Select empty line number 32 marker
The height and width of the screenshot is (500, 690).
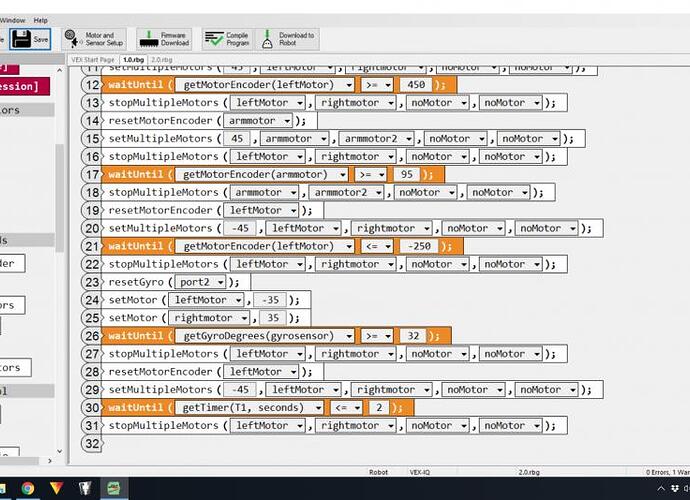(x=92, y=444)
